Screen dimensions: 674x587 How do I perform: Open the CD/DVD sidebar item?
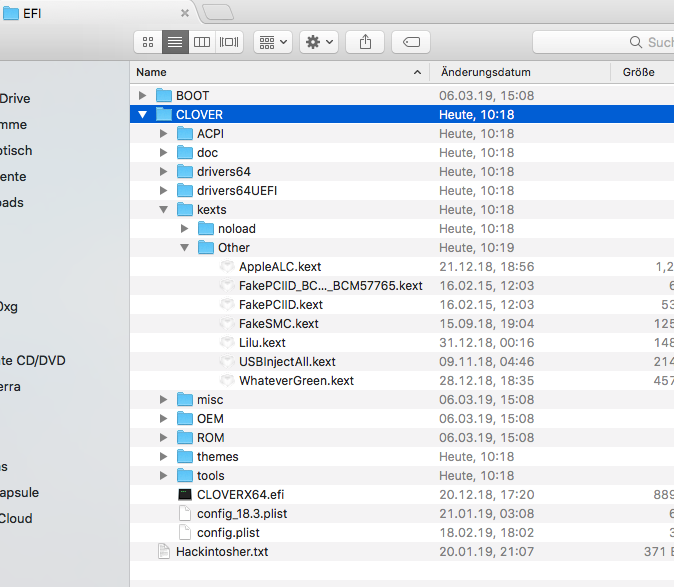click(x=33, y=360)
